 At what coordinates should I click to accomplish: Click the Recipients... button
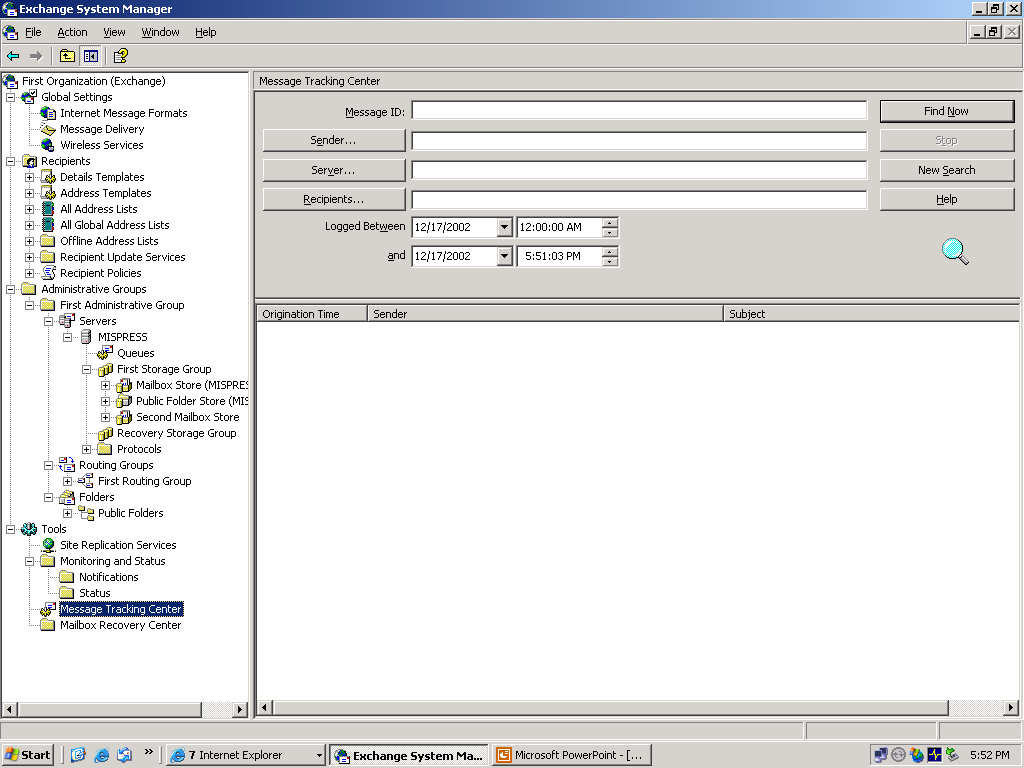click(x=334, y=199)
